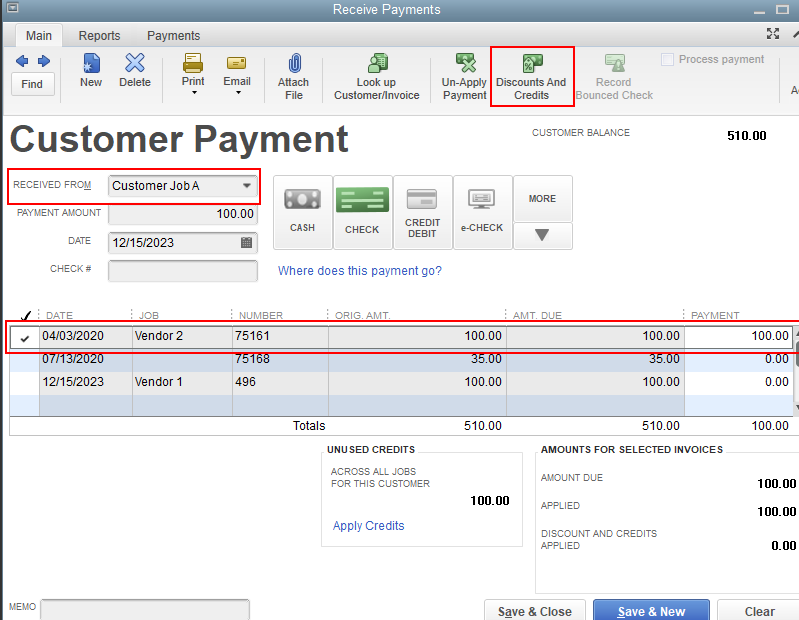Open the window control menu icon
Viewport: 799px width, 620px height.
click(12, 8)
